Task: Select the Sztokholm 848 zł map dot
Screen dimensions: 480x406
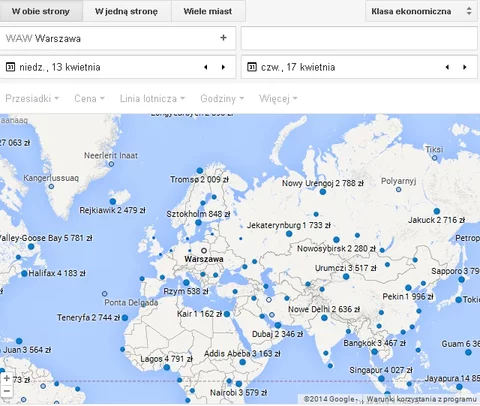Action: pyautogui.click(x=198, y=222)
